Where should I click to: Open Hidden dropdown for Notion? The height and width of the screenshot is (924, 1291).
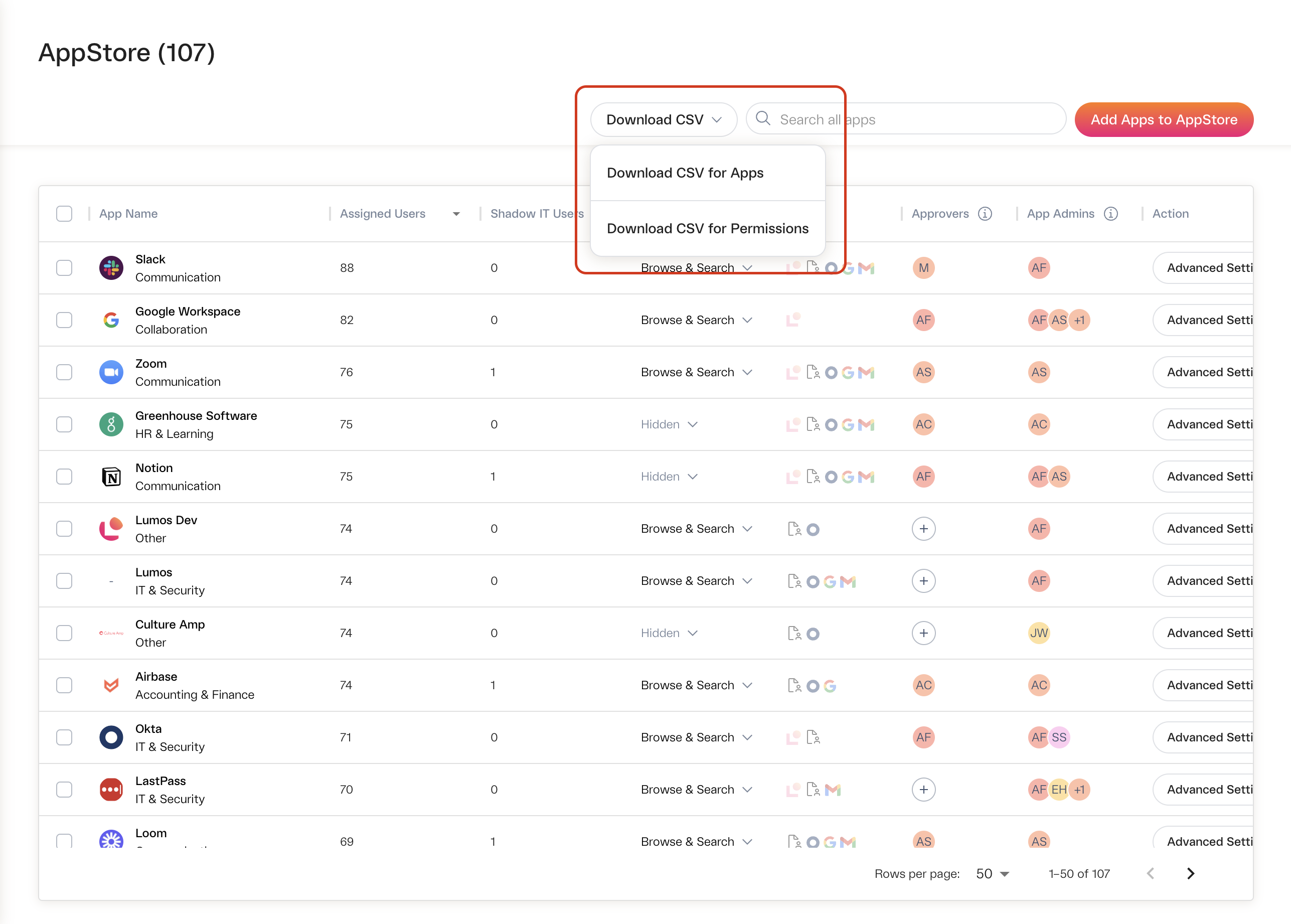[x=670, y=477]
